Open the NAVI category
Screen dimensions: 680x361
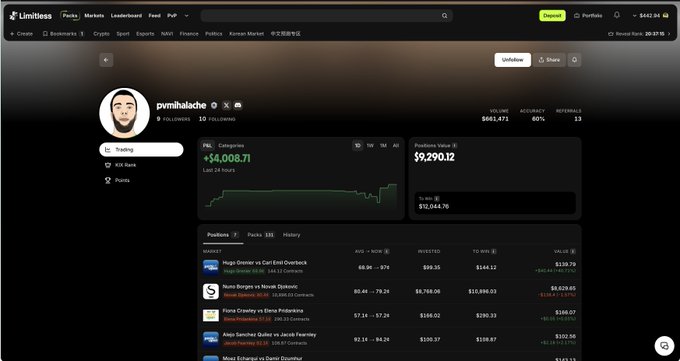(x=167, y=34)
